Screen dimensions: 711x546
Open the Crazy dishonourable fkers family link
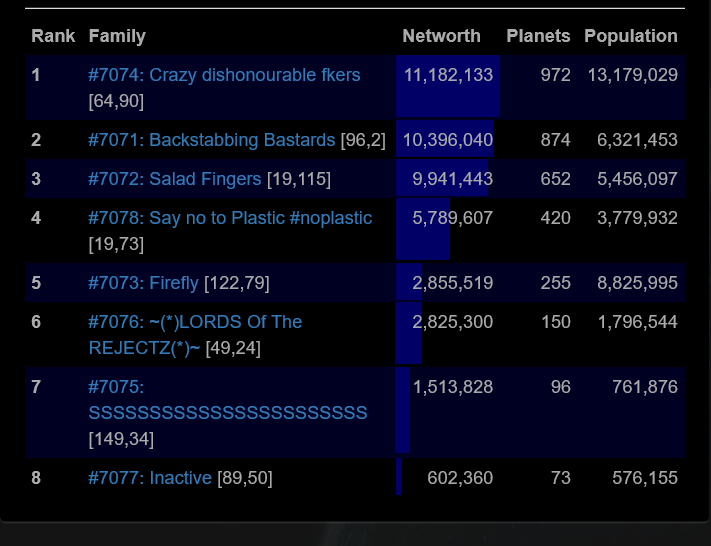point(224,75)
